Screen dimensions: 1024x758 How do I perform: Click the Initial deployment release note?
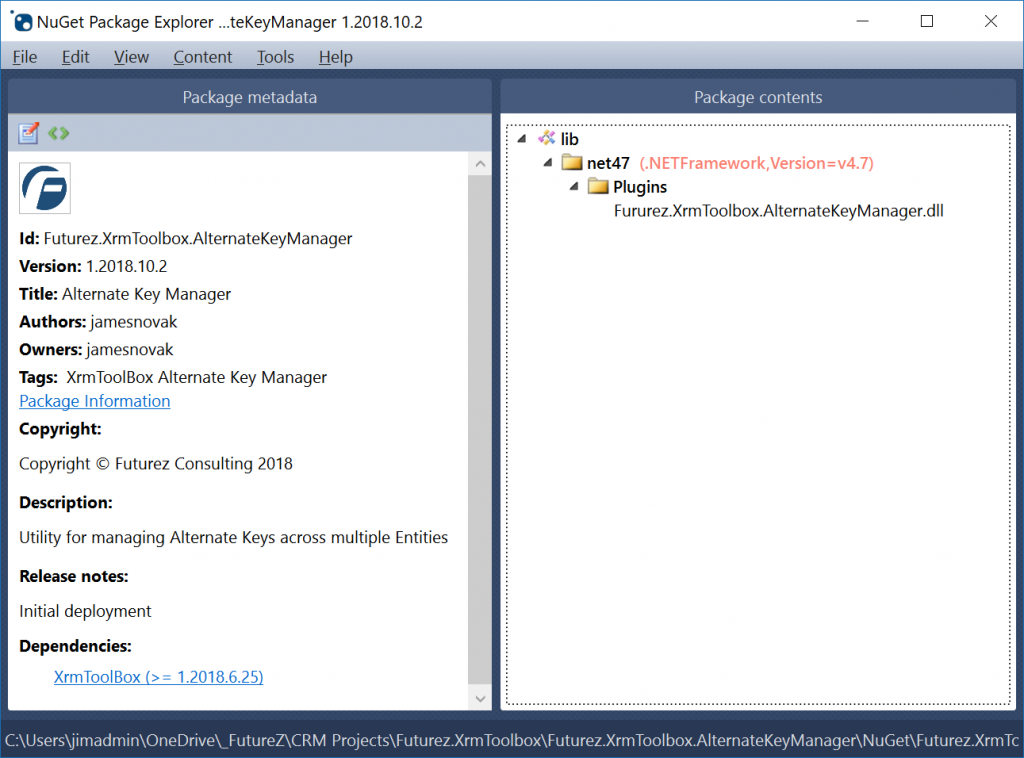85,611
